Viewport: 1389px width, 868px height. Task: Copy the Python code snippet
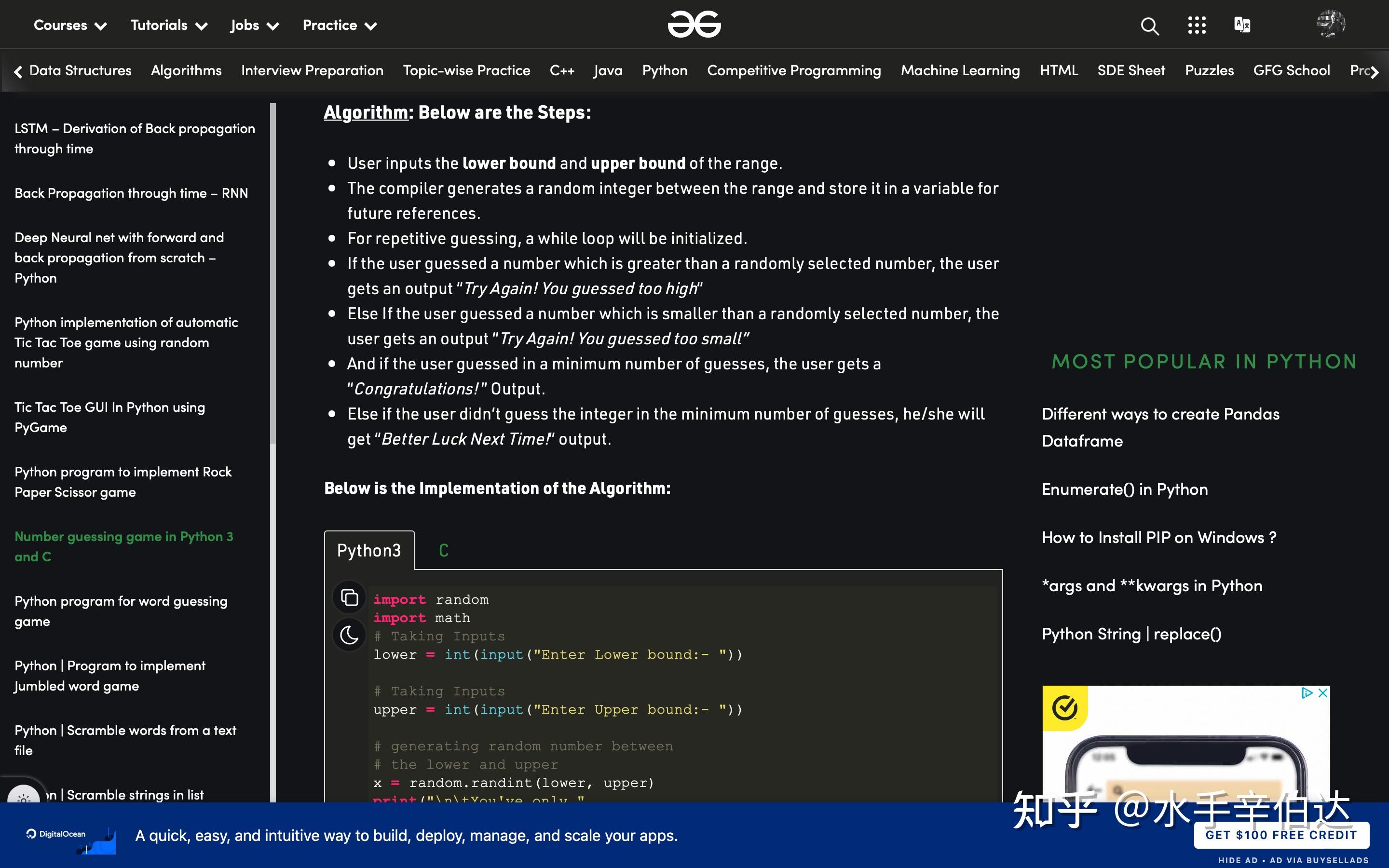349,597
